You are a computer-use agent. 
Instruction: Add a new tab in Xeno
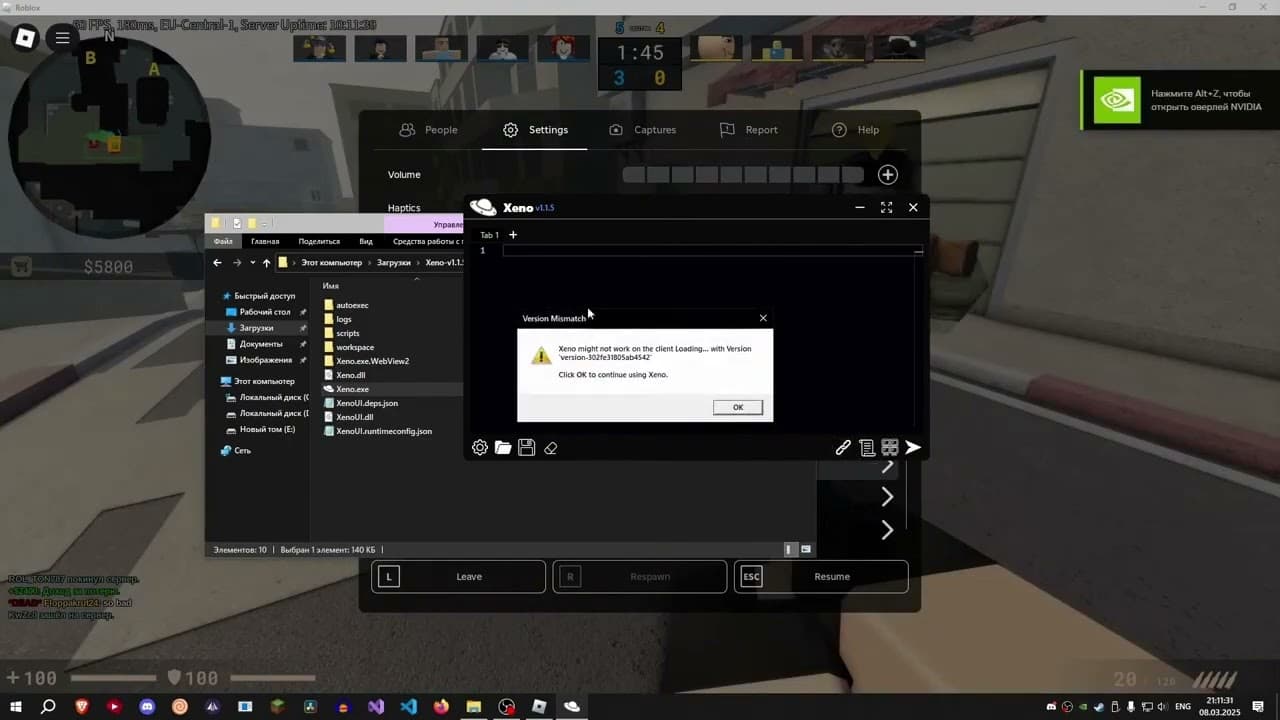tap(513, 235)
